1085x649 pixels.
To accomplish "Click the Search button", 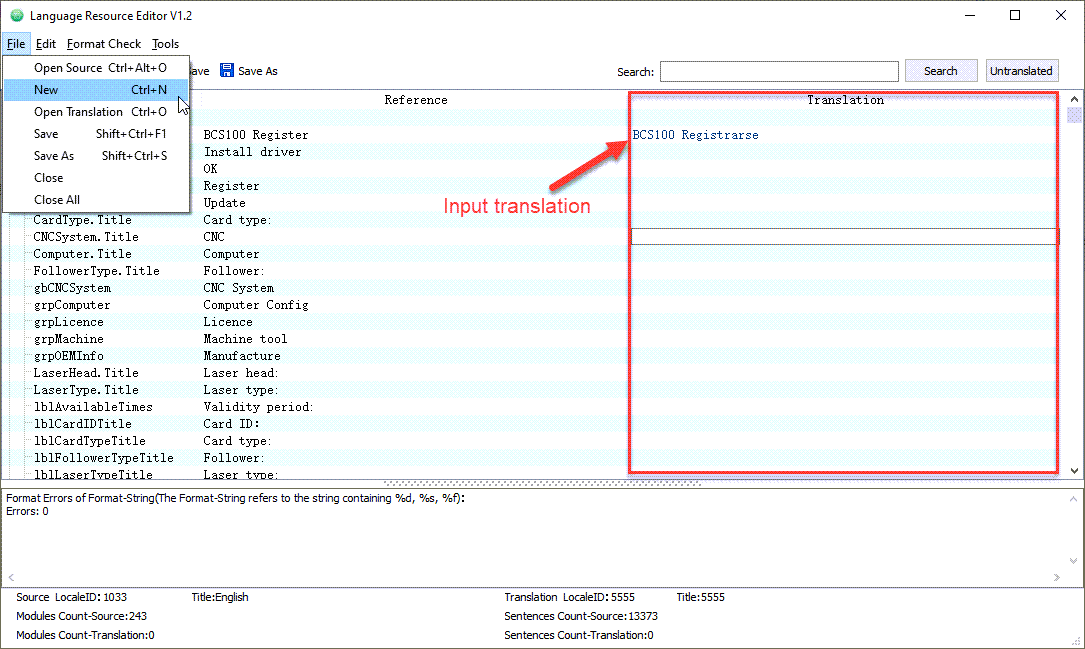I will (x=940, y=71).
